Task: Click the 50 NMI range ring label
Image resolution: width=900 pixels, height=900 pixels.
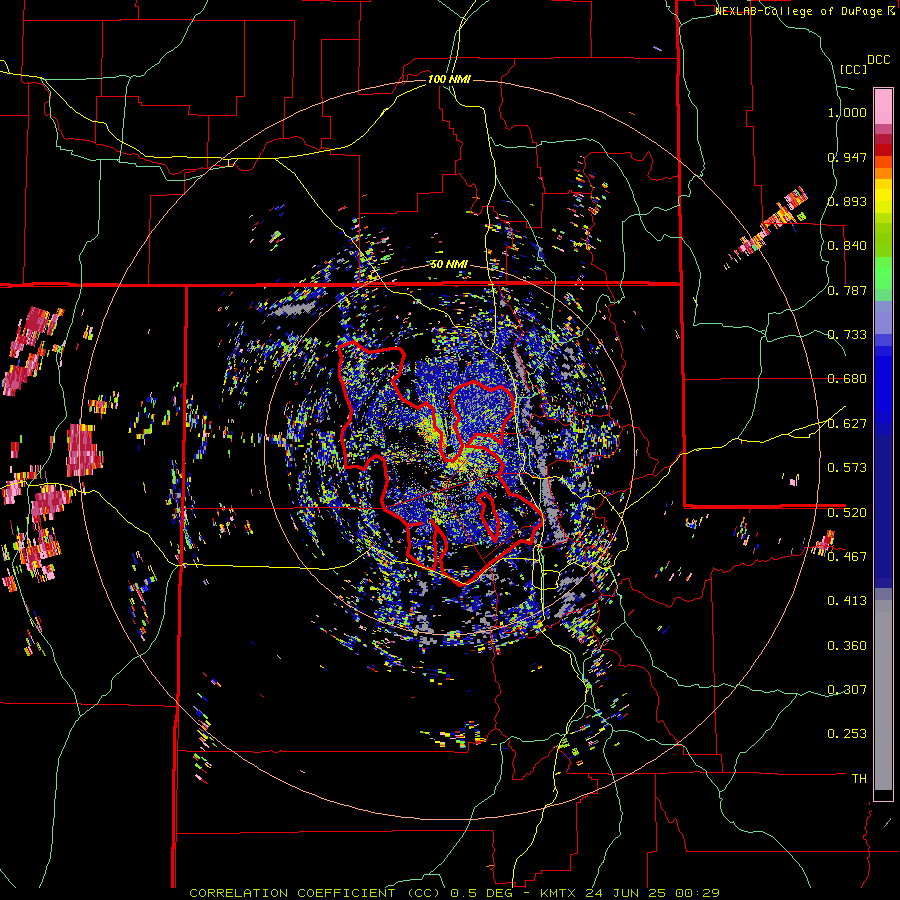Action: pyautogui.click(x=449, y=264)
